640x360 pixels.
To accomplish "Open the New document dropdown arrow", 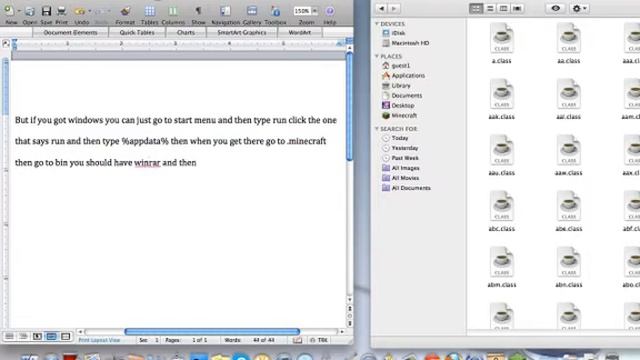I will [19, 11].
